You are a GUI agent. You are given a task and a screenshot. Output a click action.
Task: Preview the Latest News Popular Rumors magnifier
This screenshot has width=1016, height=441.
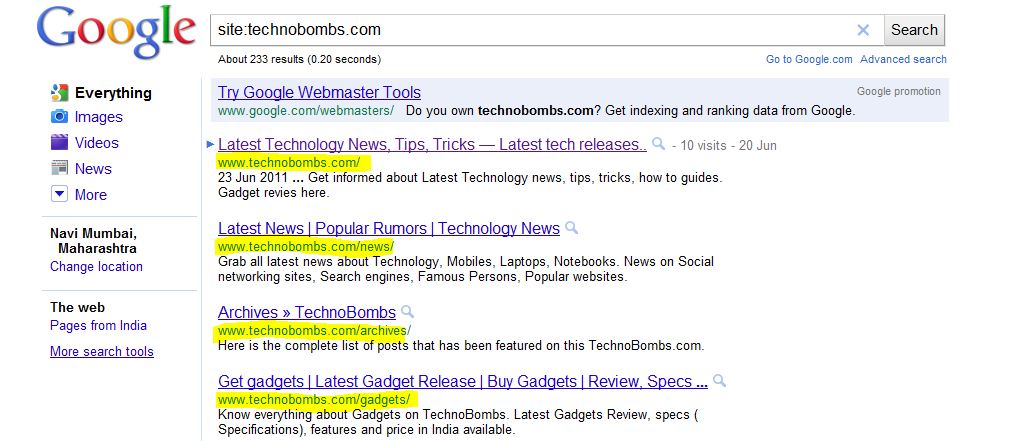[x=572, y=228]
